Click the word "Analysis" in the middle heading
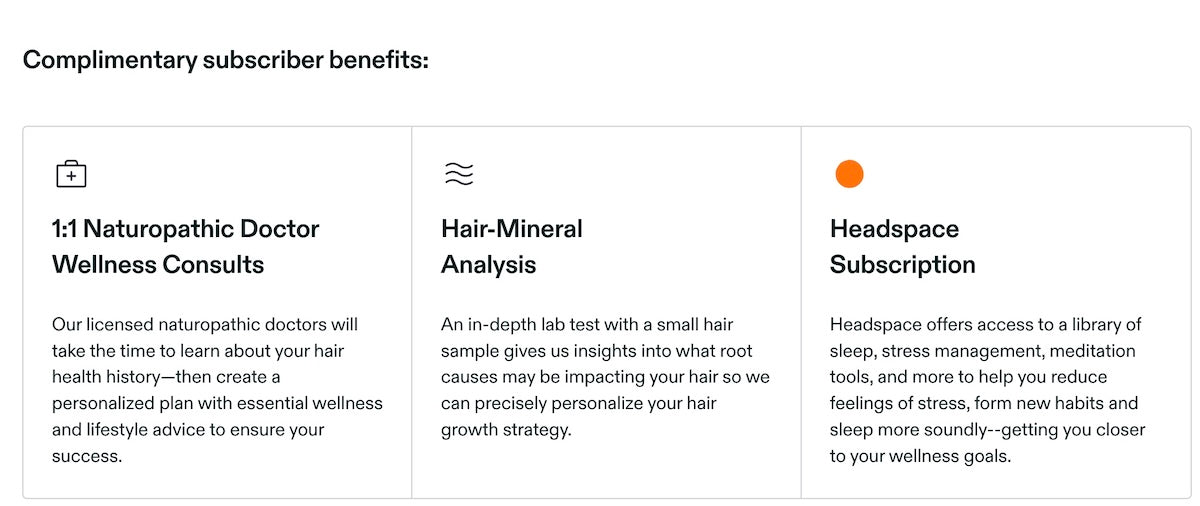Image resolution: width=1200 pixels, height=506 pixels. pyautogui.click(x=488, y=265)
